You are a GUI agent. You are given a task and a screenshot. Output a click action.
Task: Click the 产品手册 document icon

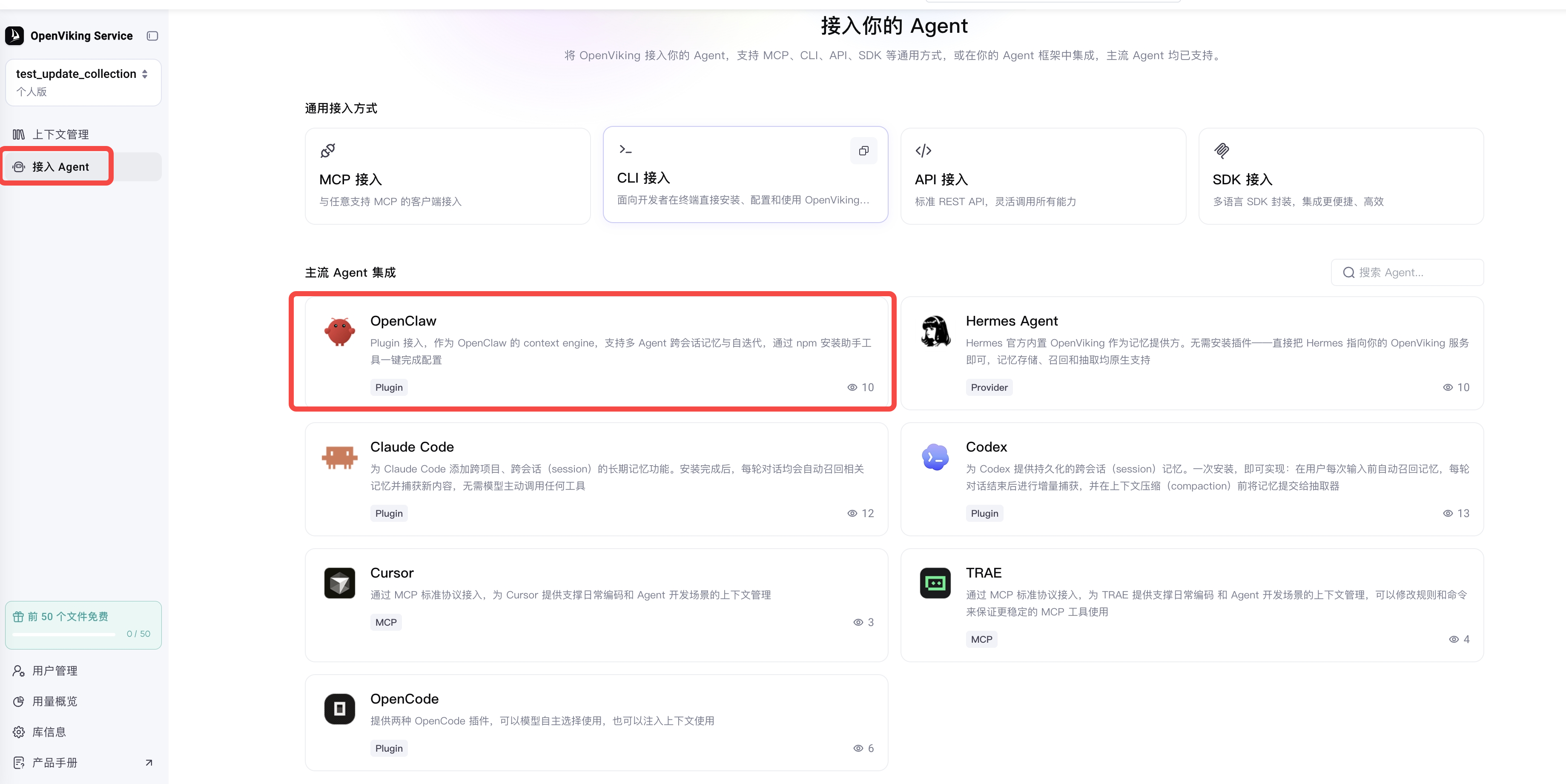[19, 763]
